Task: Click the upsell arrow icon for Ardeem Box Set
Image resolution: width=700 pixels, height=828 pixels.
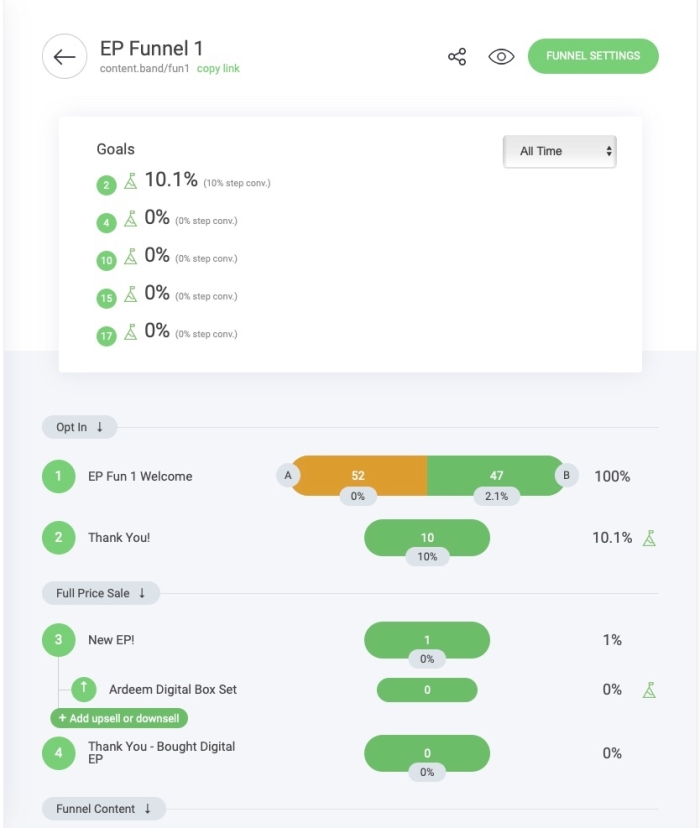Action: [x=83, y=689]
